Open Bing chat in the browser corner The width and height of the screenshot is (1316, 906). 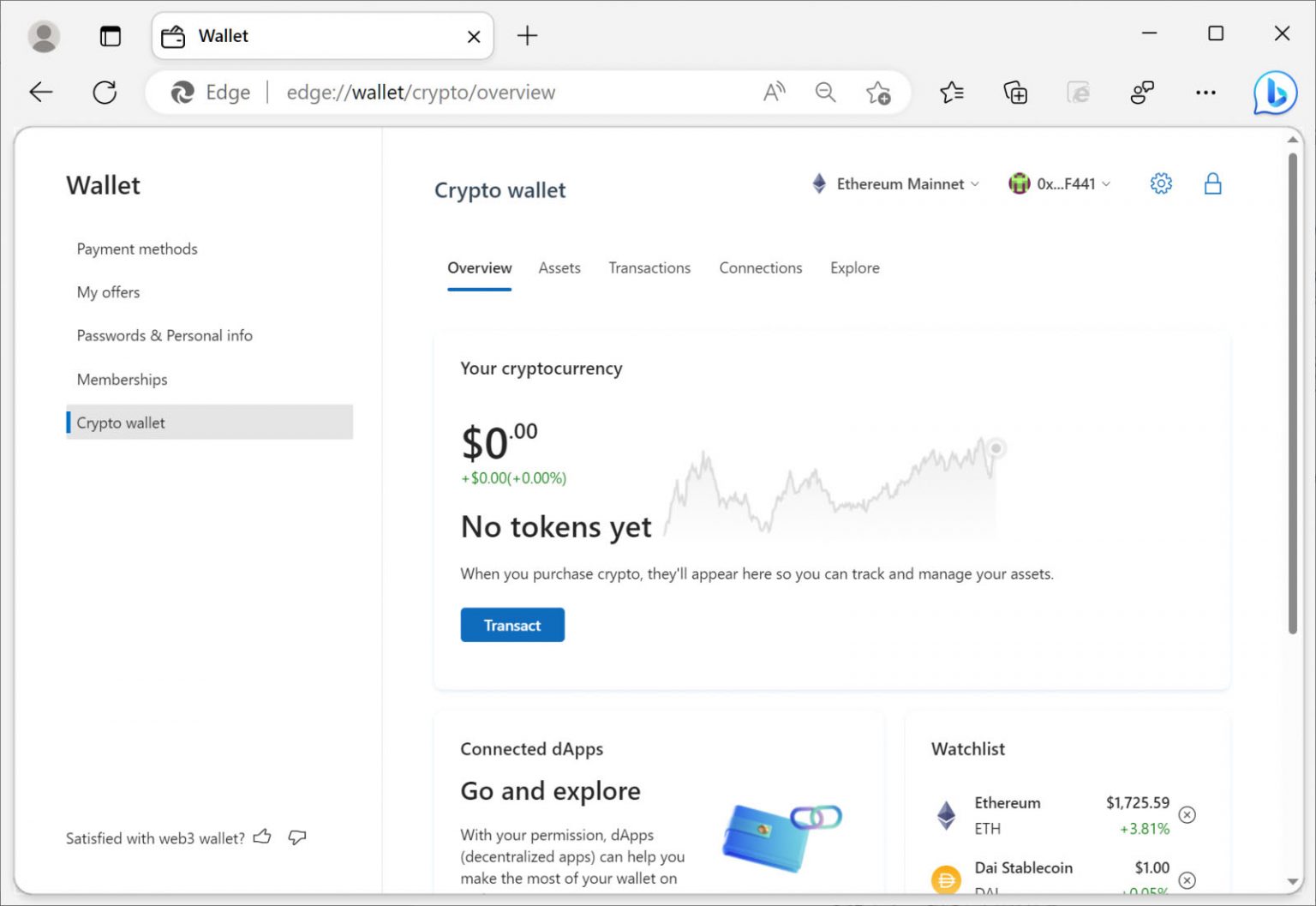(1274, 93)
